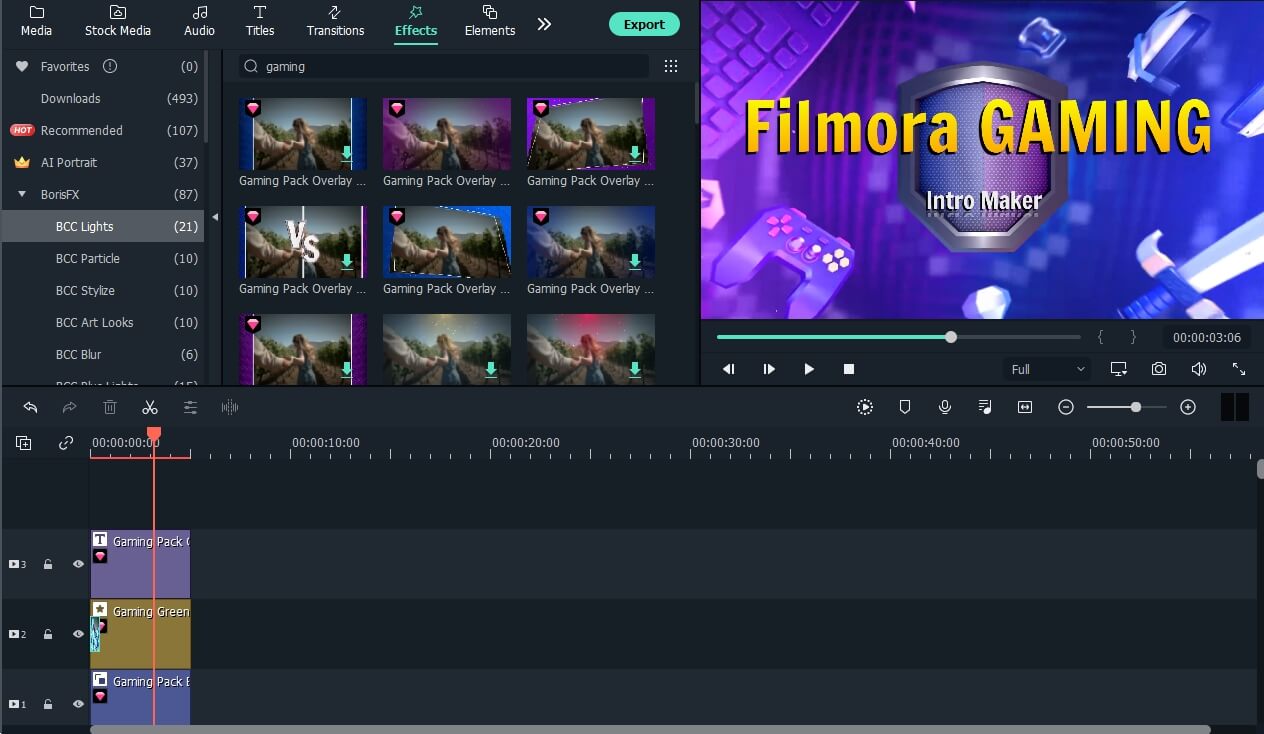Screen dimensions: 1264x734
Task: Toggle lock on video track 2
Action: point(48,634)
